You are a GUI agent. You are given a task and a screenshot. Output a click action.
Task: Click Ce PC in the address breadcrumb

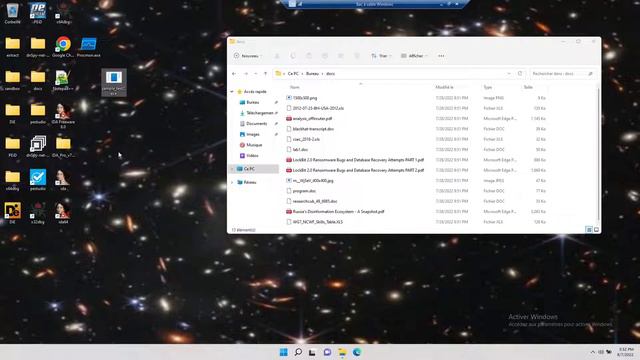click(x=293, y=74)
